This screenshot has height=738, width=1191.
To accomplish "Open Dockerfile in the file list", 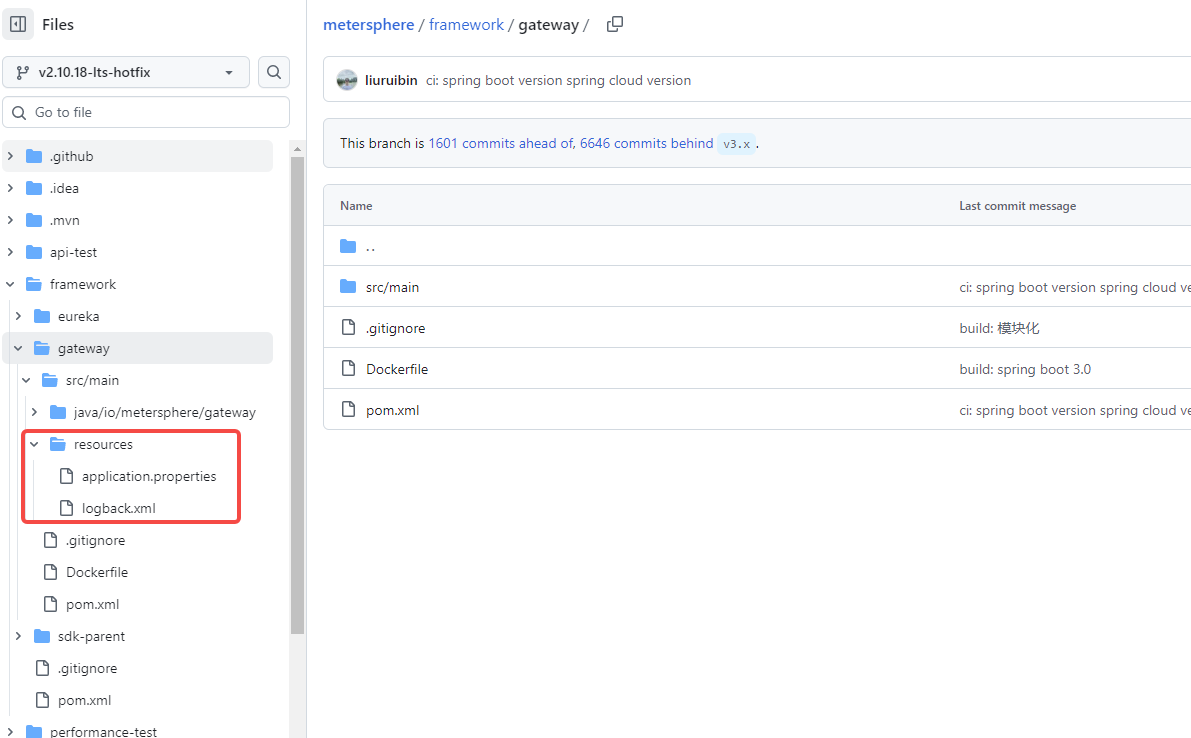I will 396,369.
